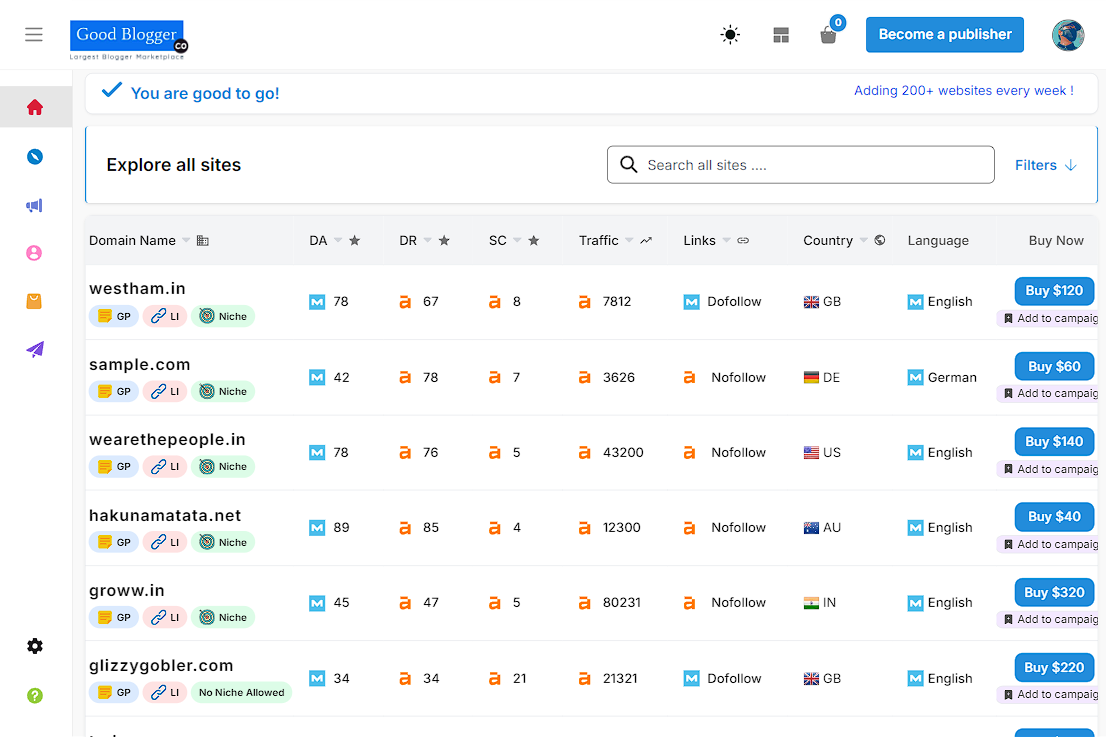Click the Good Blogger logo
The image size is (1106, 737).
128,40
